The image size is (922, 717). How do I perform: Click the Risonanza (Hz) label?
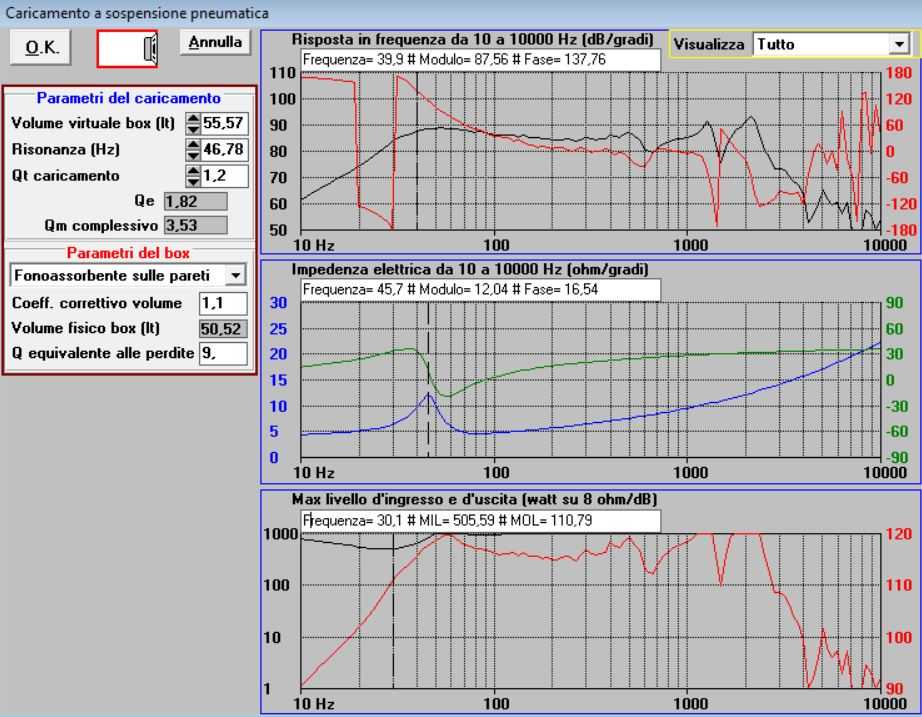point(65,149)
